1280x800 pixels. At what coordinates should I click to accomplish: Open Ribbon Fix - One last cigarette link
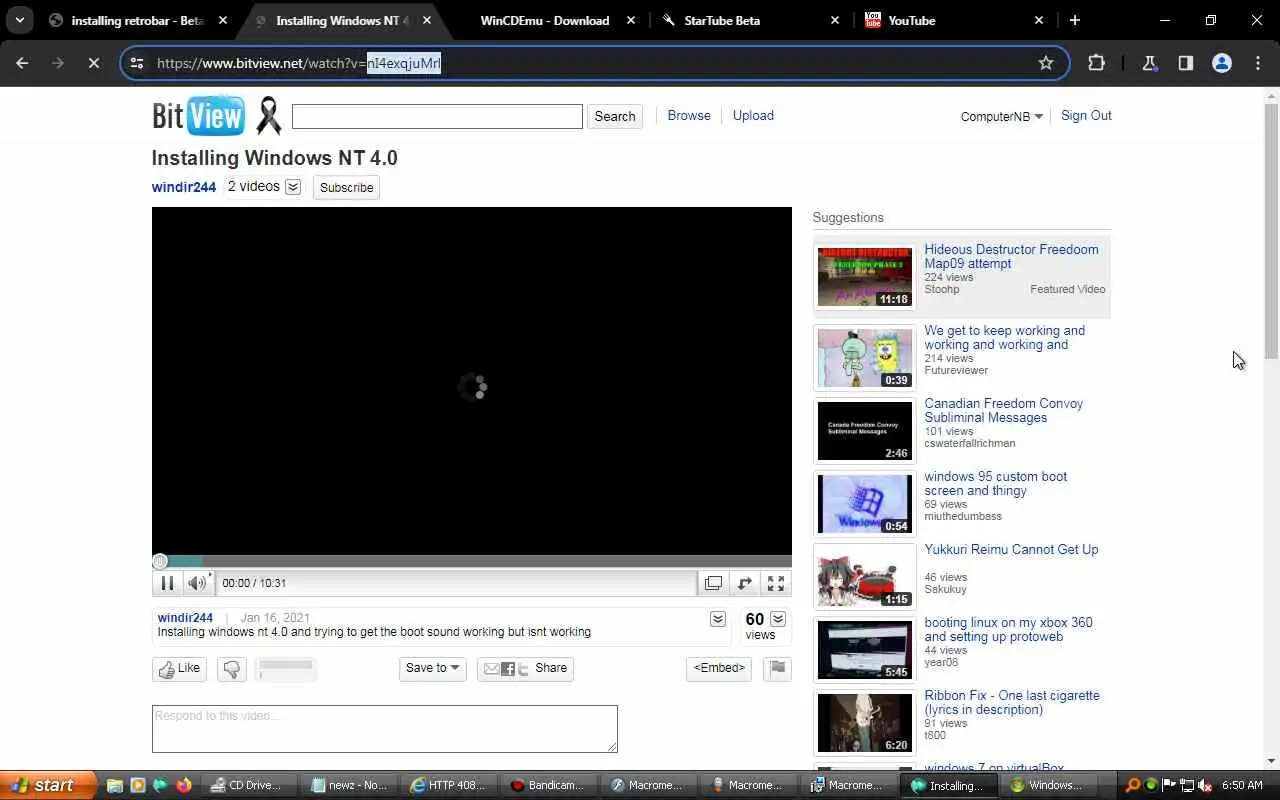coord(1012,702)
